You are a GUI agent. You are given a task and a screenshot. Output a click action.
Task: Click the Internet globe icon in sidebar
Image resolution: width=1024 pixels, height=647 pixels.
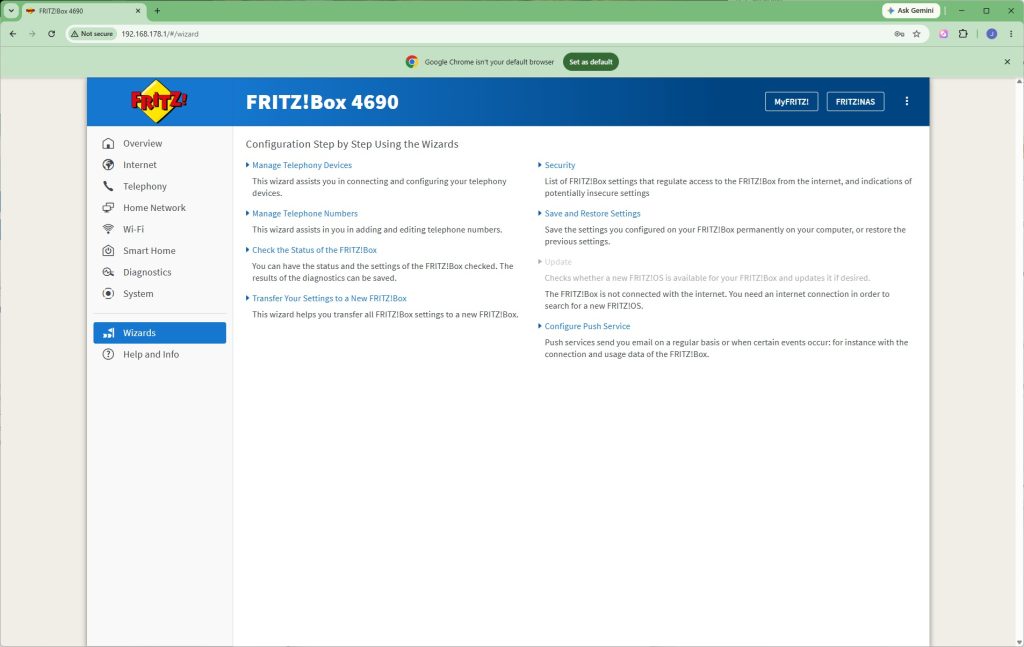coord(108,165)
